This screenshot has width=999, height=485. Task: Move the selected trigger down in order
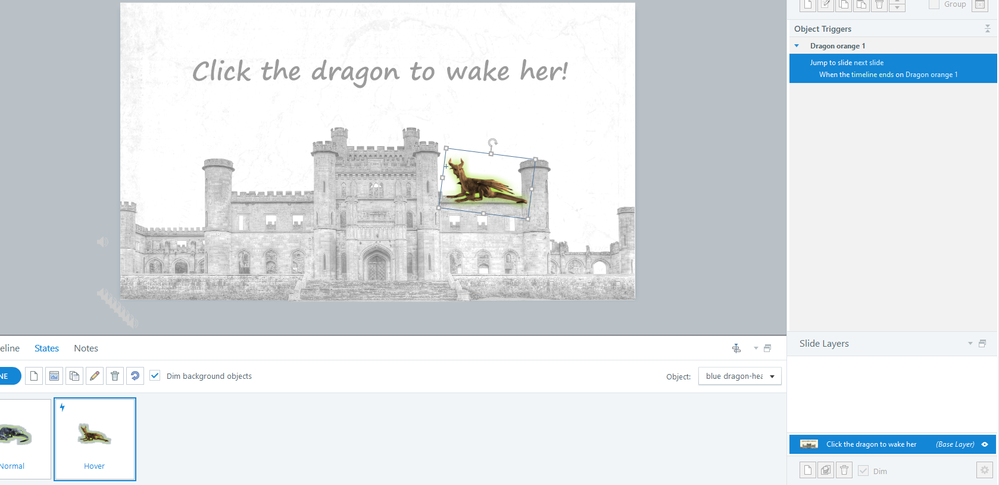(x=897, y=8)
